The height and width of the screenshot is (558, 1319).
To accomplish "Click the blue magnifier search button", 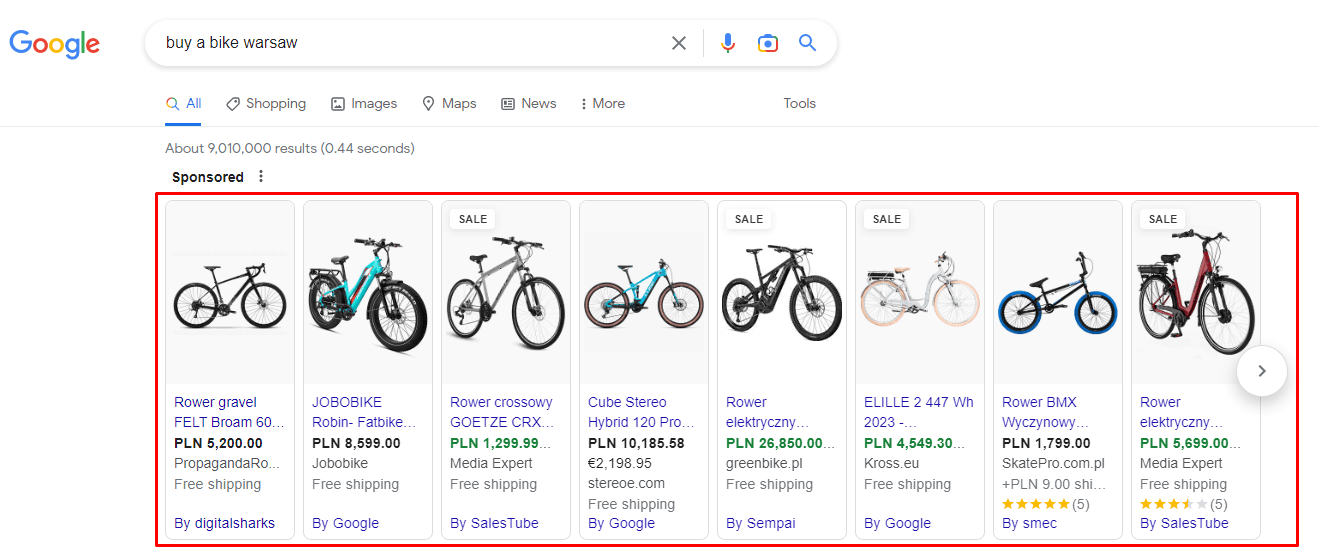I will coord(807,43).
